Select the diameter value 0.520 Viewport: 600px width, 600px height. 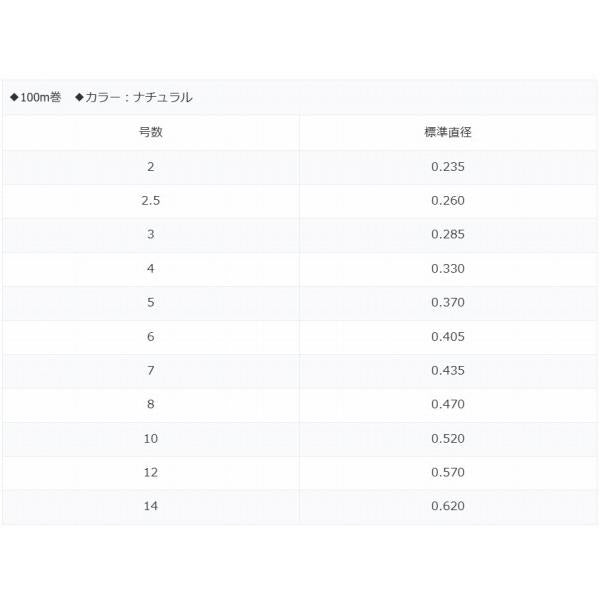pyautogui.click(x=448, y=438)
